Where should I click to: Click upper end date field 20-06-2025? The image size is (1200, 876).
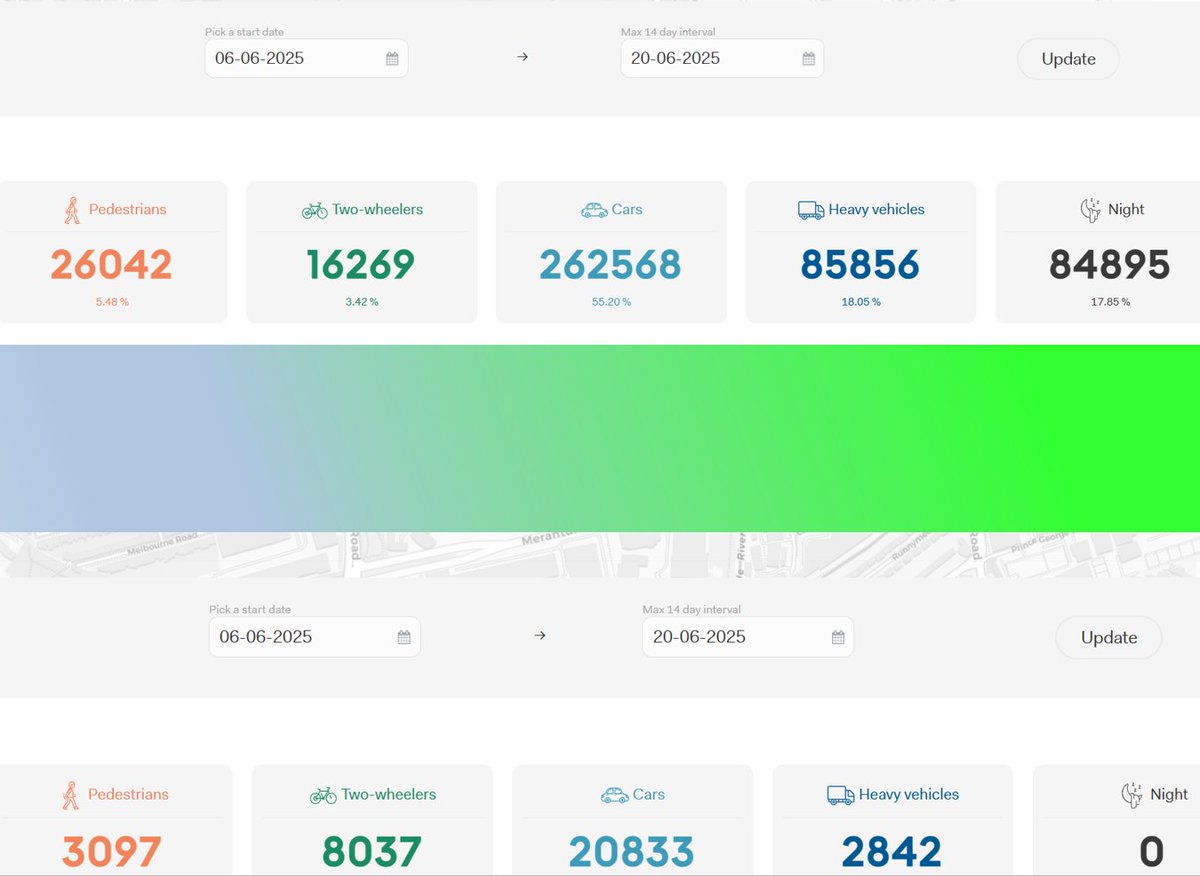pos(722,58)
